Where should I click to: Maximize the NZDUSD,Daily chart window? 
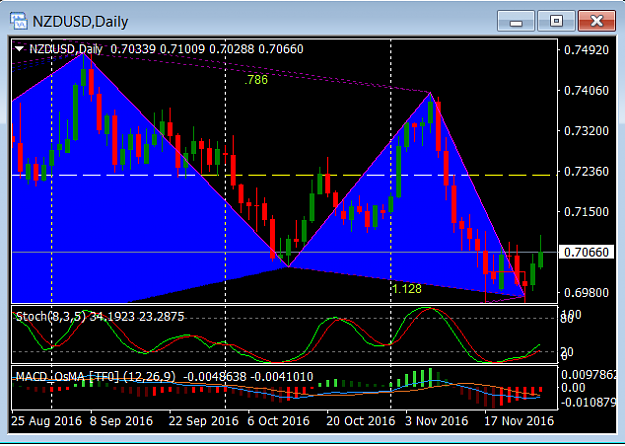[x=556, y=21]
